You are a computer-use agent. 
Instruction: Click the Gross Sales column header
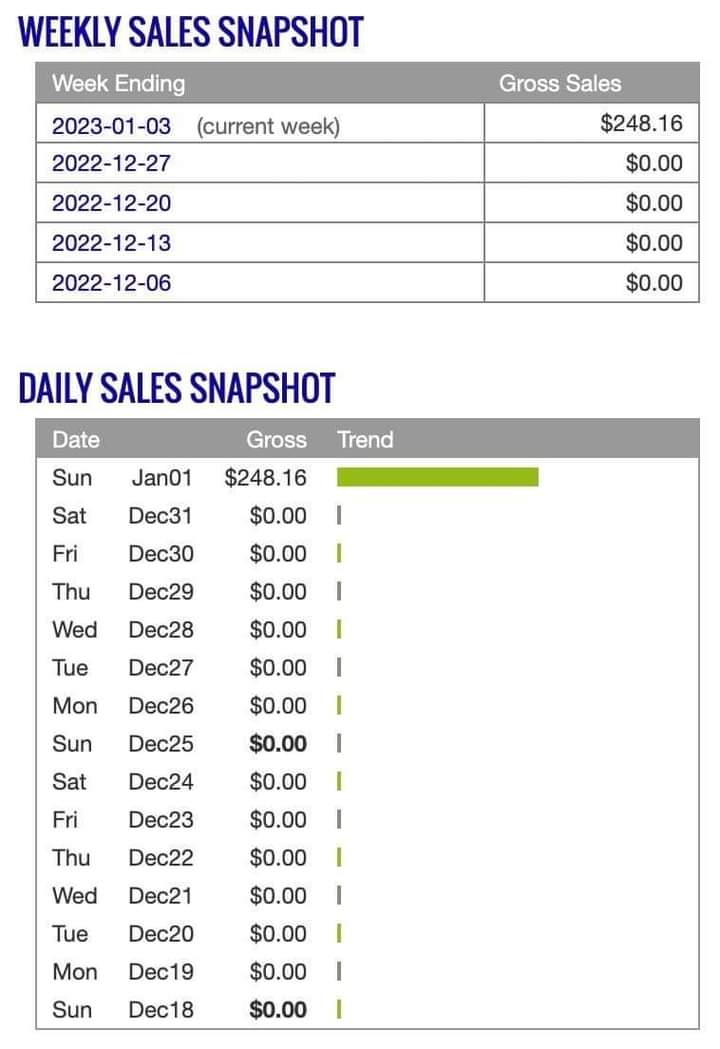tap(560, 83)
